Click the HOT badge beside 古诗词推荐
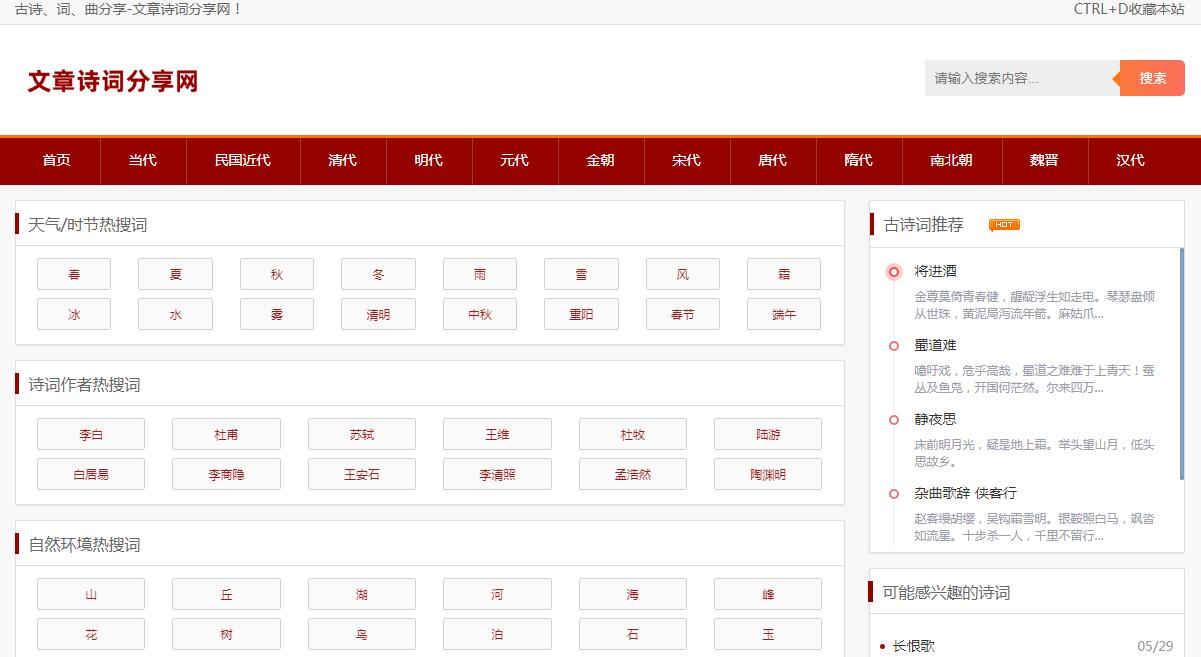 [1003, 225]
